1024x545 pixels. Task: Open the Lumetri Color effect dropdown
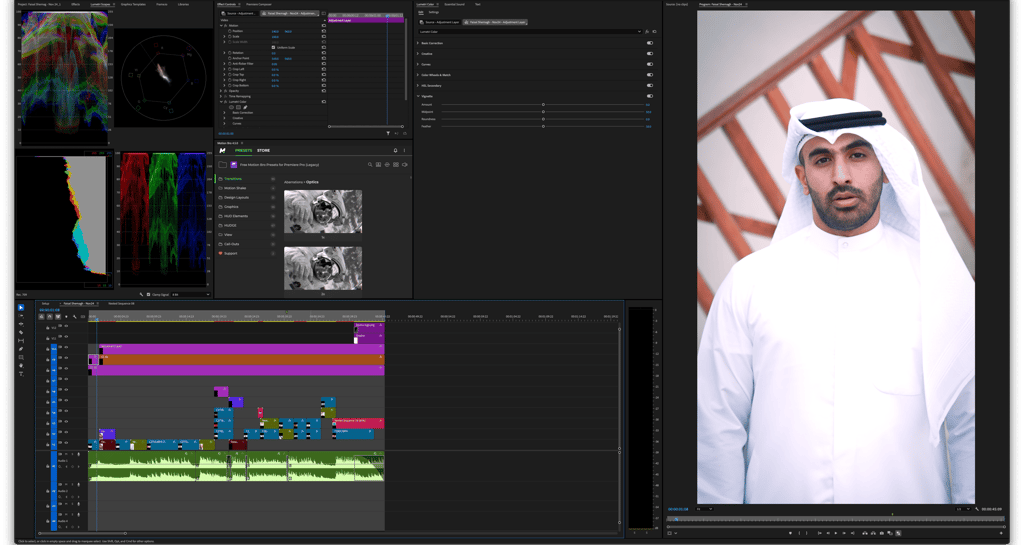(x=529, y=31)
